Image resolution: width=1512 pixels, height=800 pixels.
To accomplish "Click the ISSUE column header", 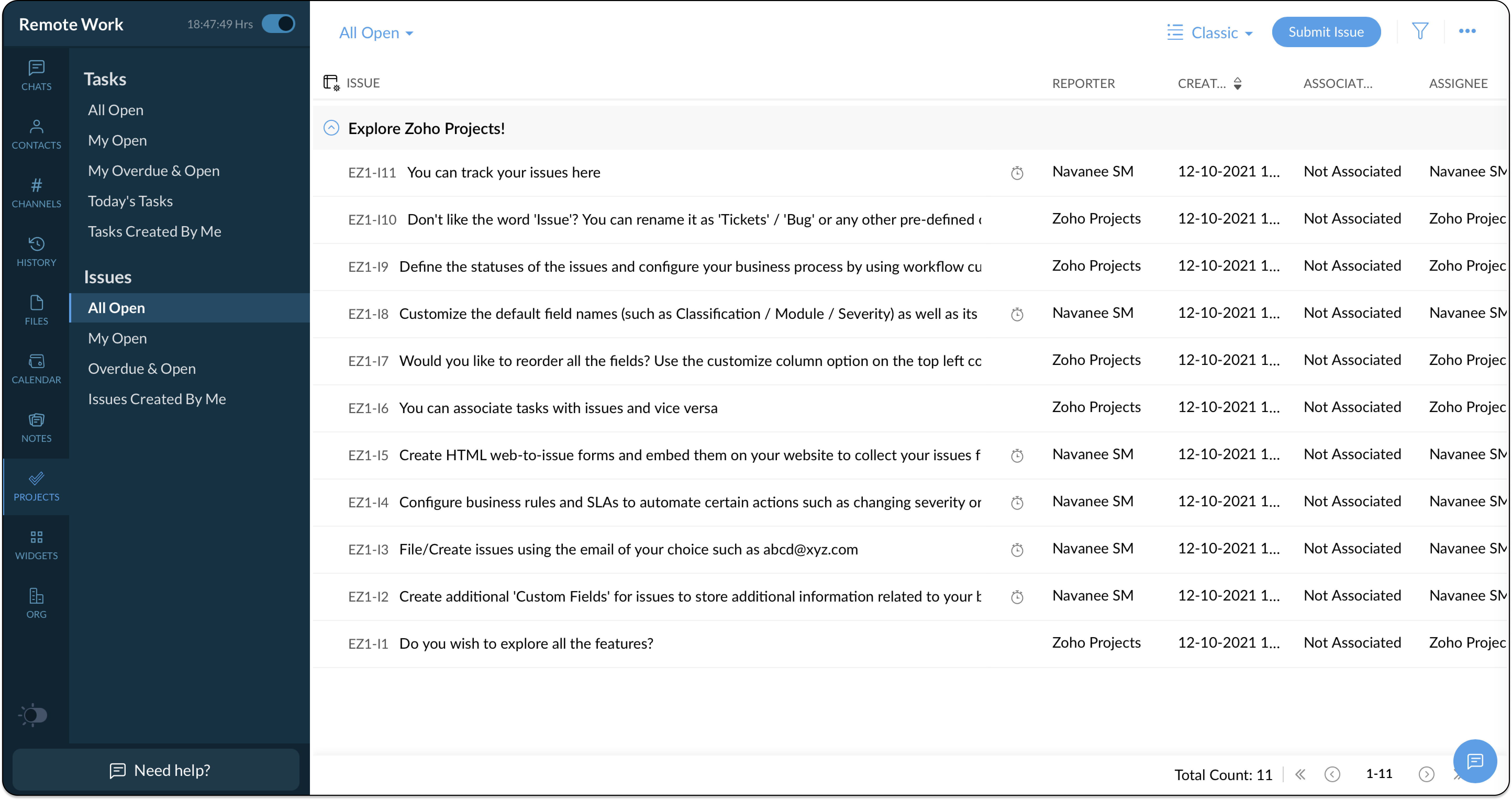I will (x=363, y=83).
